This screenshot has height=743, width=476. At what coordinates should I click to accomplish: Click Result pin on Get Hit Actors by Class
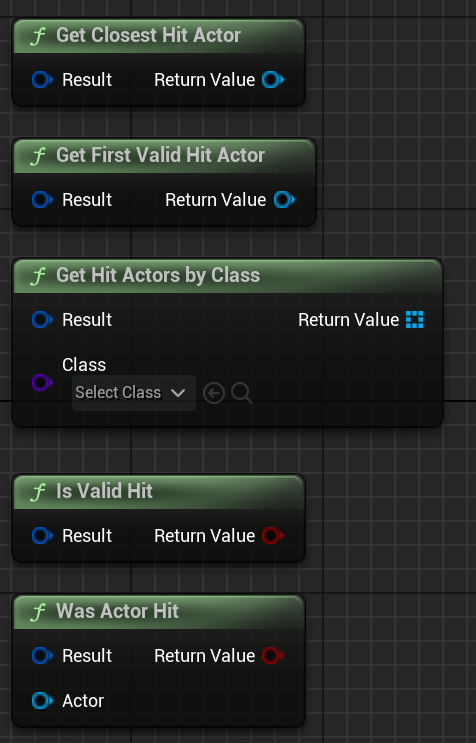42,320
